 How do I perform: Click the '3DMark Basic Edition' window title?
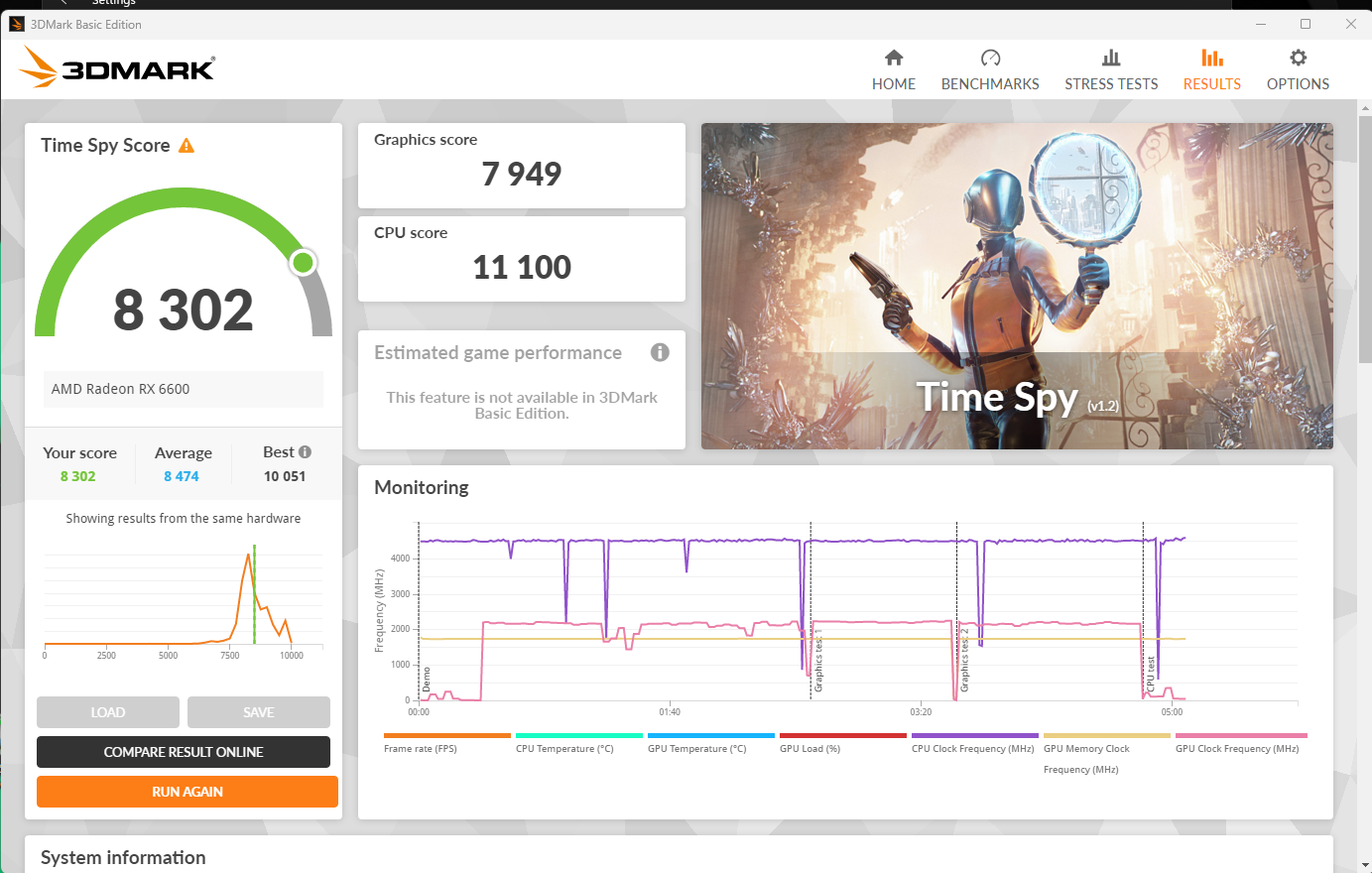point(86,24)
